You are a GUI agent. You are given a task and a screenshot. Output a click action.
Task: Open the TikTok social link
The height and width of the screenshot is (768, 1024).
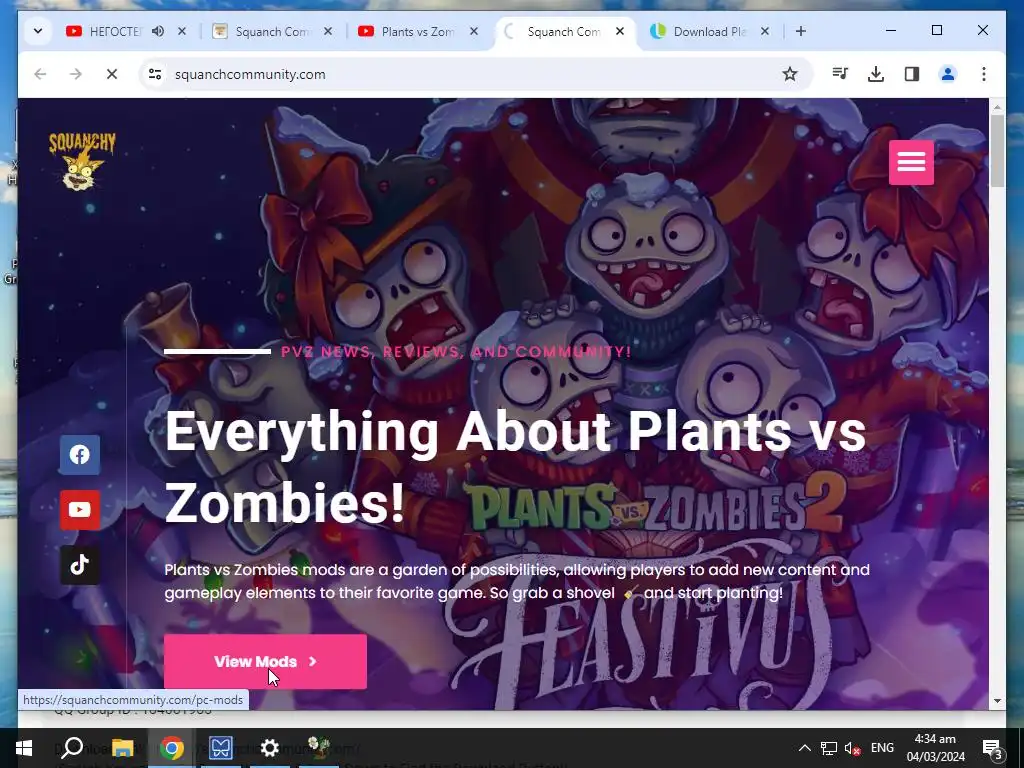coord(80,564)
